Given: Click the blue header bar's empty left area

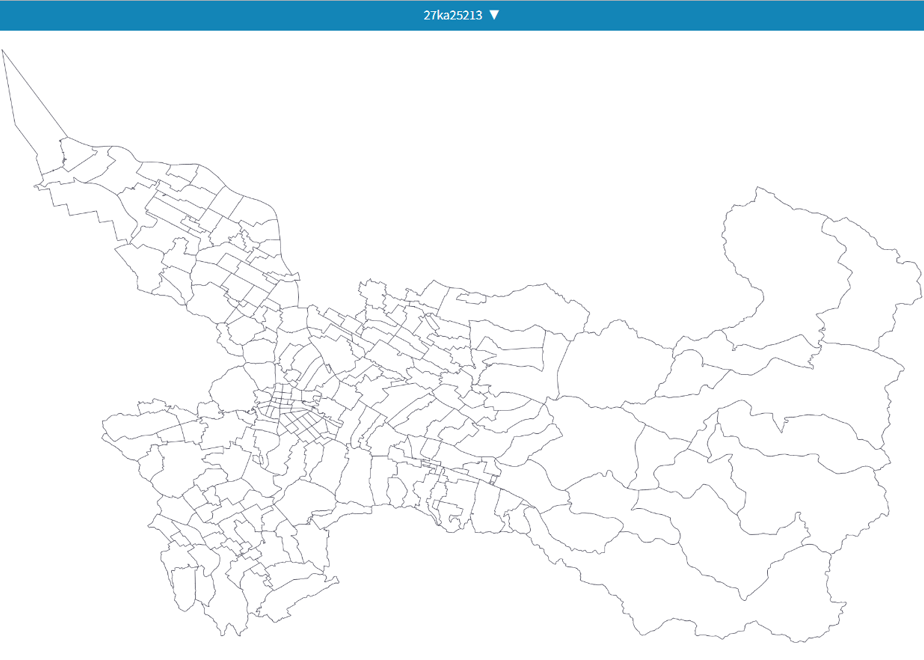Looking at the screenshot, I should (177, 15).
